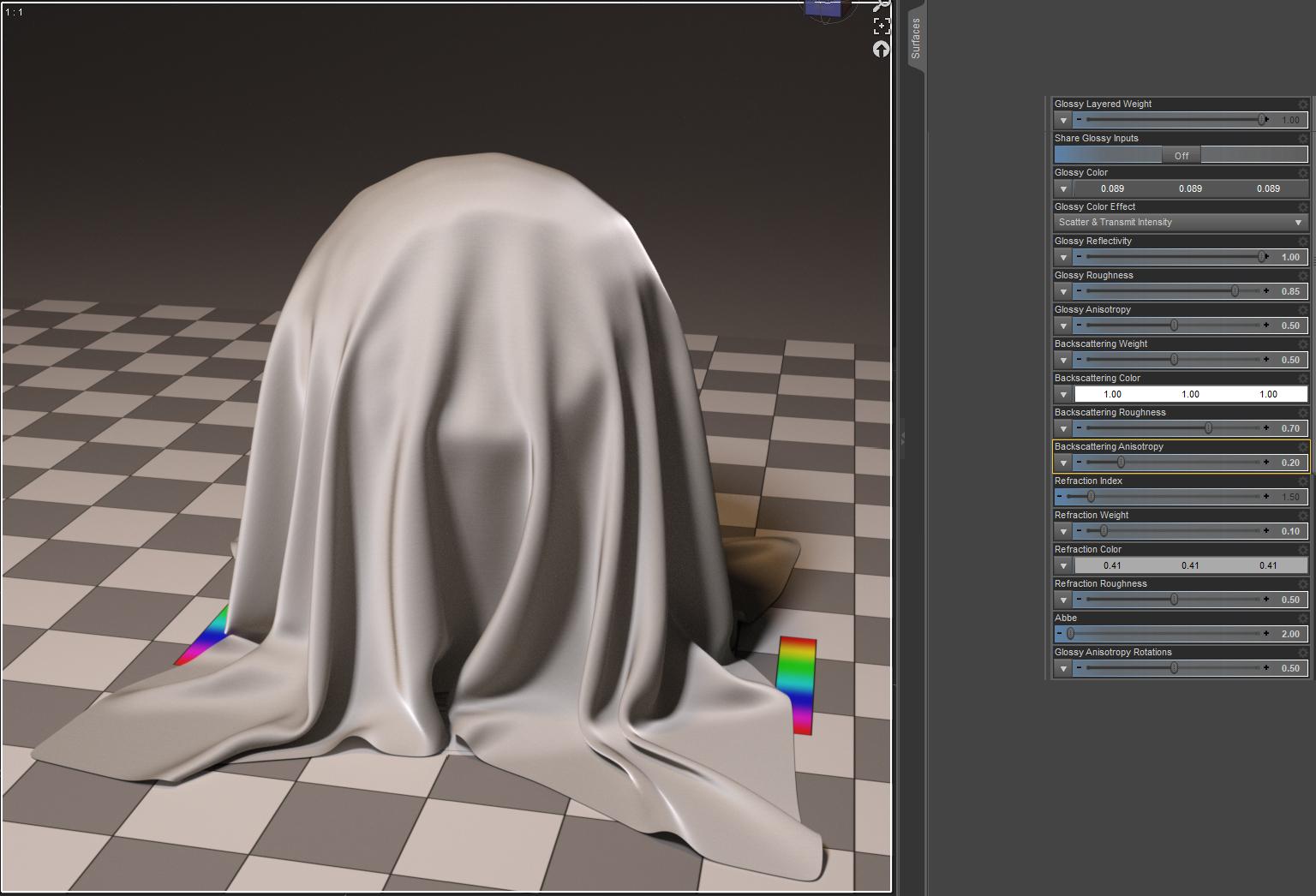This screenshot has width=1316, height=896.
Task: Expand Glossy Anisotropy Rotations map menu arrow
Action: click(1063, 668)
